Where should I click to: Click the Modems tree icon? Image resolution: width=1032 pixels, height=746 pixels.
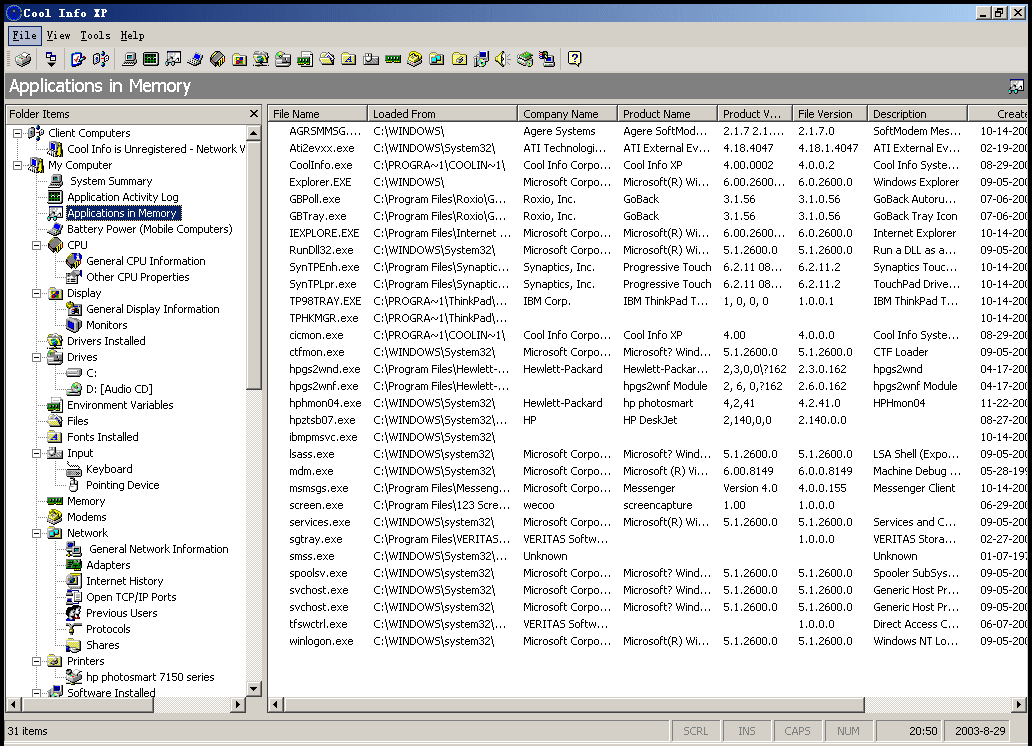55,517
